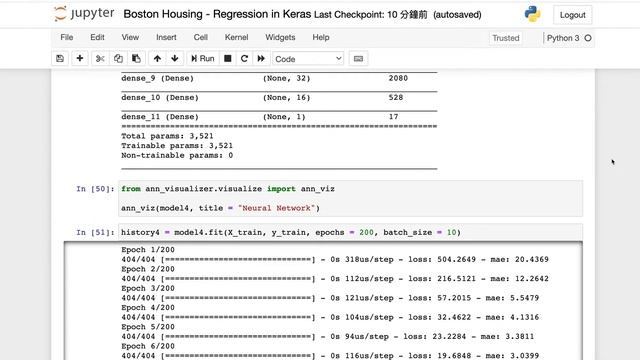The height and width of the screenshot is (360, 640).
Task: Paste cells below
Action: click(136, 58)
